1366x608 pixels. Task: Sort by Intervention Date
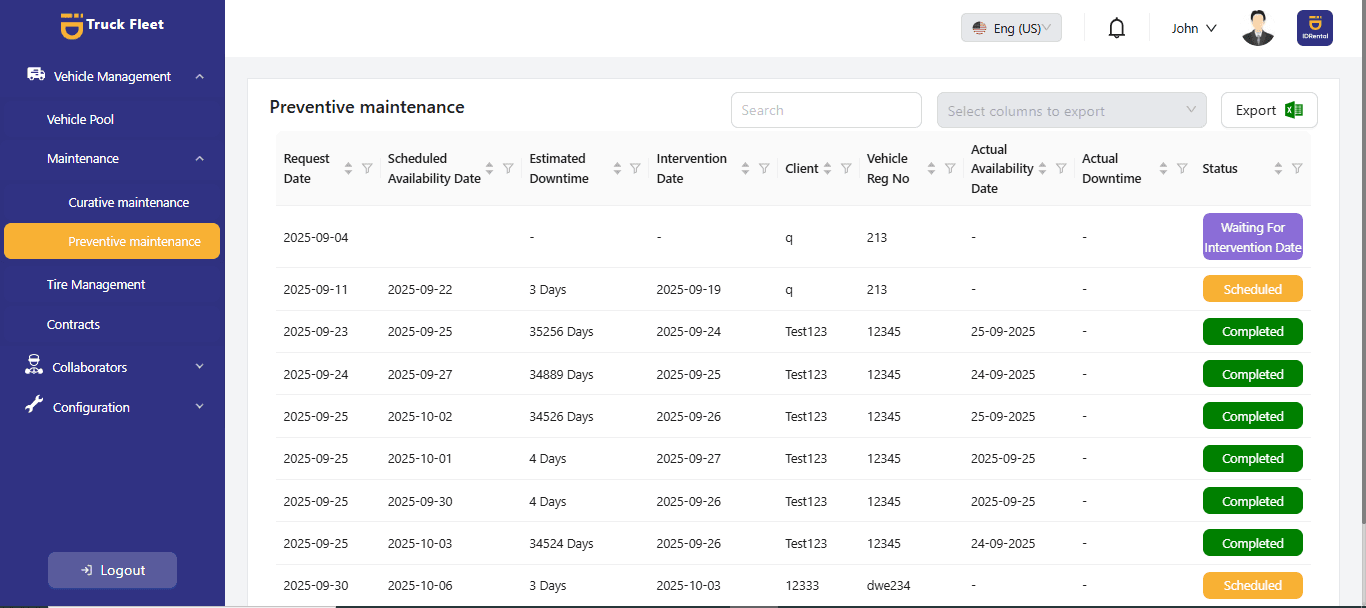745,168
